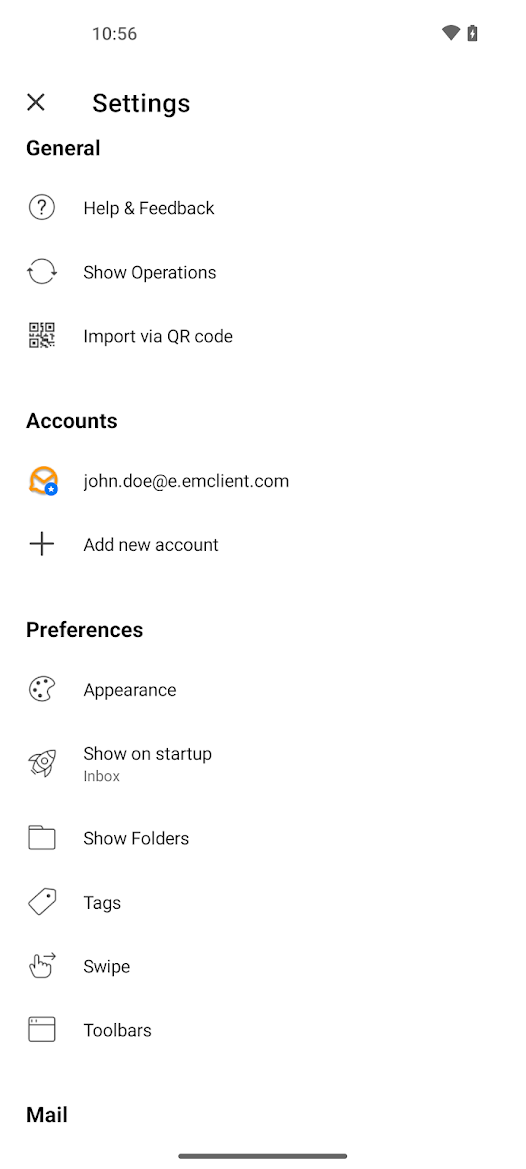Open Help & Feedback
The width and height of the screenshot is (526, 1169).
[263, 208]
